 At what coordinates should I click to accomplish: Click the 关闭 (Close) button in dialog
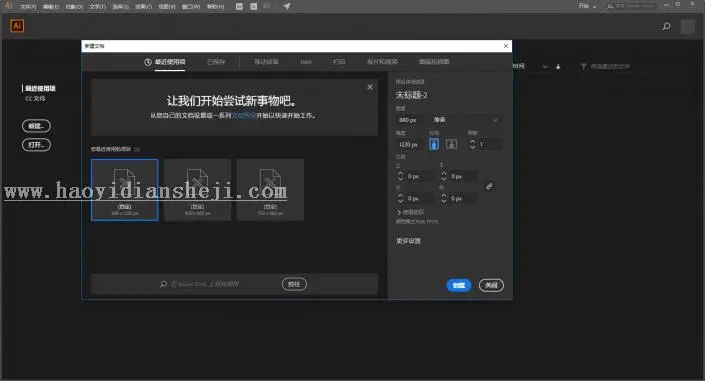coord(491,285)
